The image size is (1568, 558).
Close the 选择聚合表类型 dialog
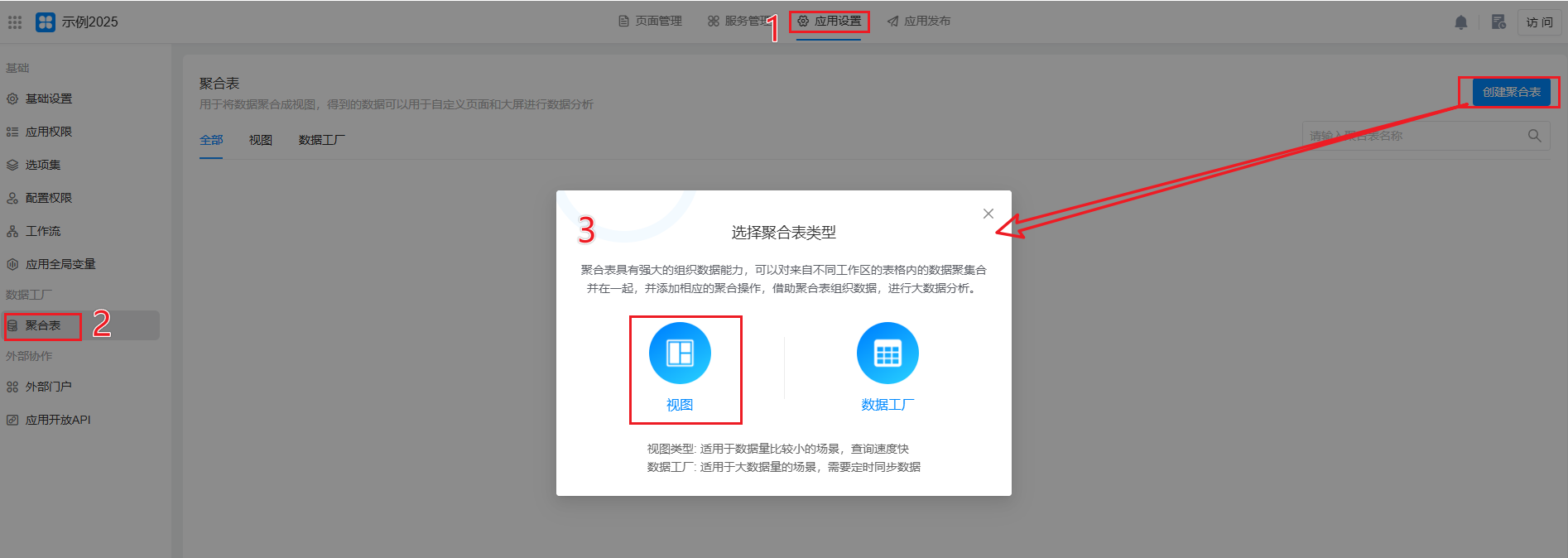pos(988,214)
